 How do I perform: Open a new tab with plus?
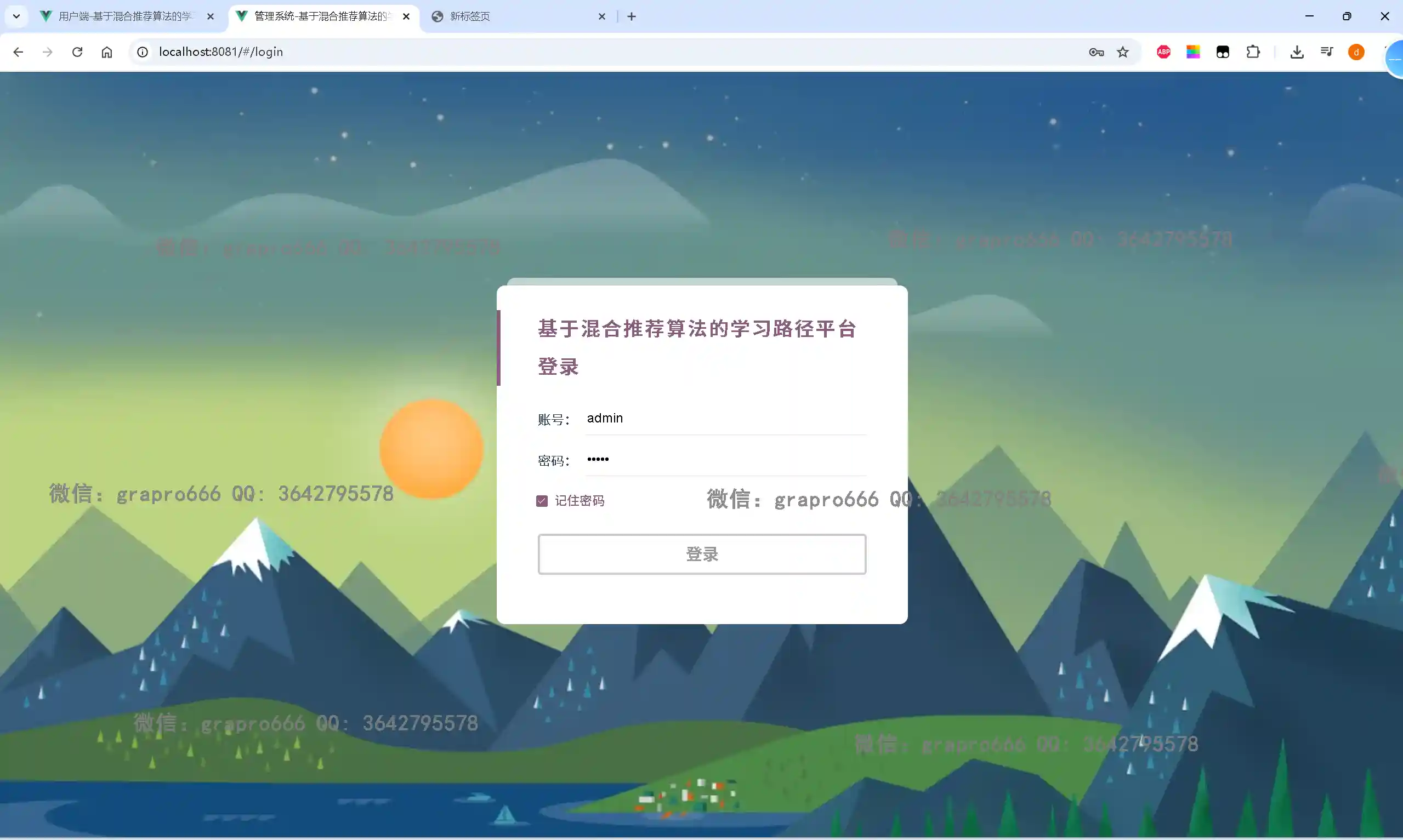[631, 16]
